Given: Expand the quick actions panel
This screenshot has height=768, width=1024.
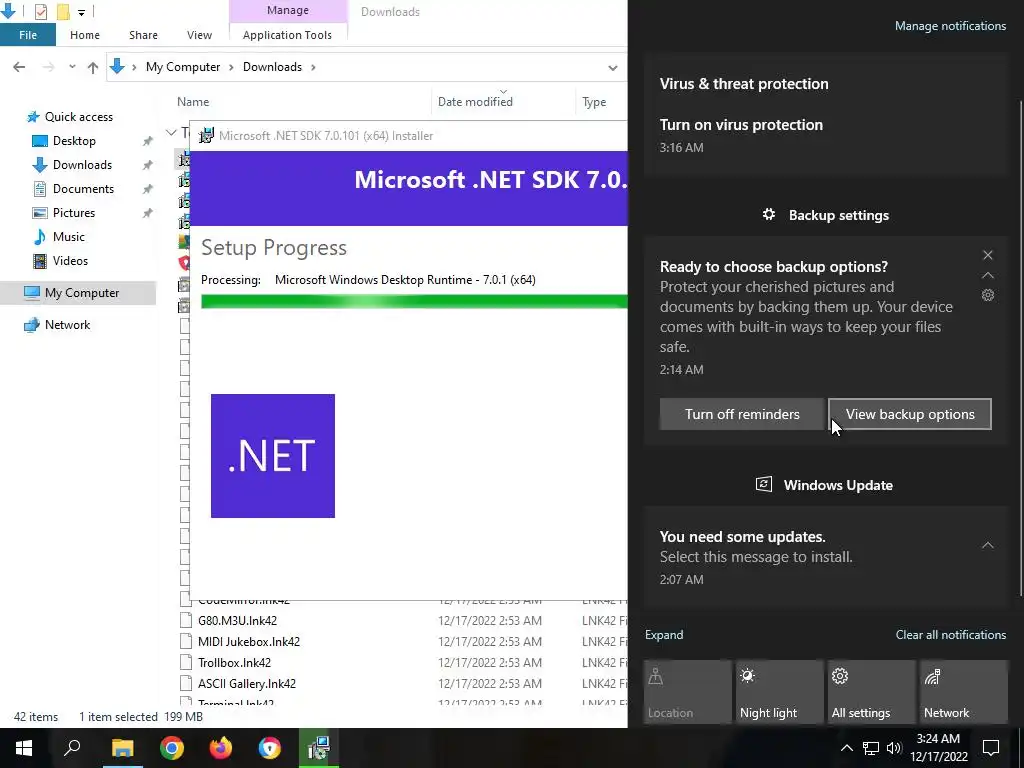Looking at the screenshot, I should click(664, 635).
